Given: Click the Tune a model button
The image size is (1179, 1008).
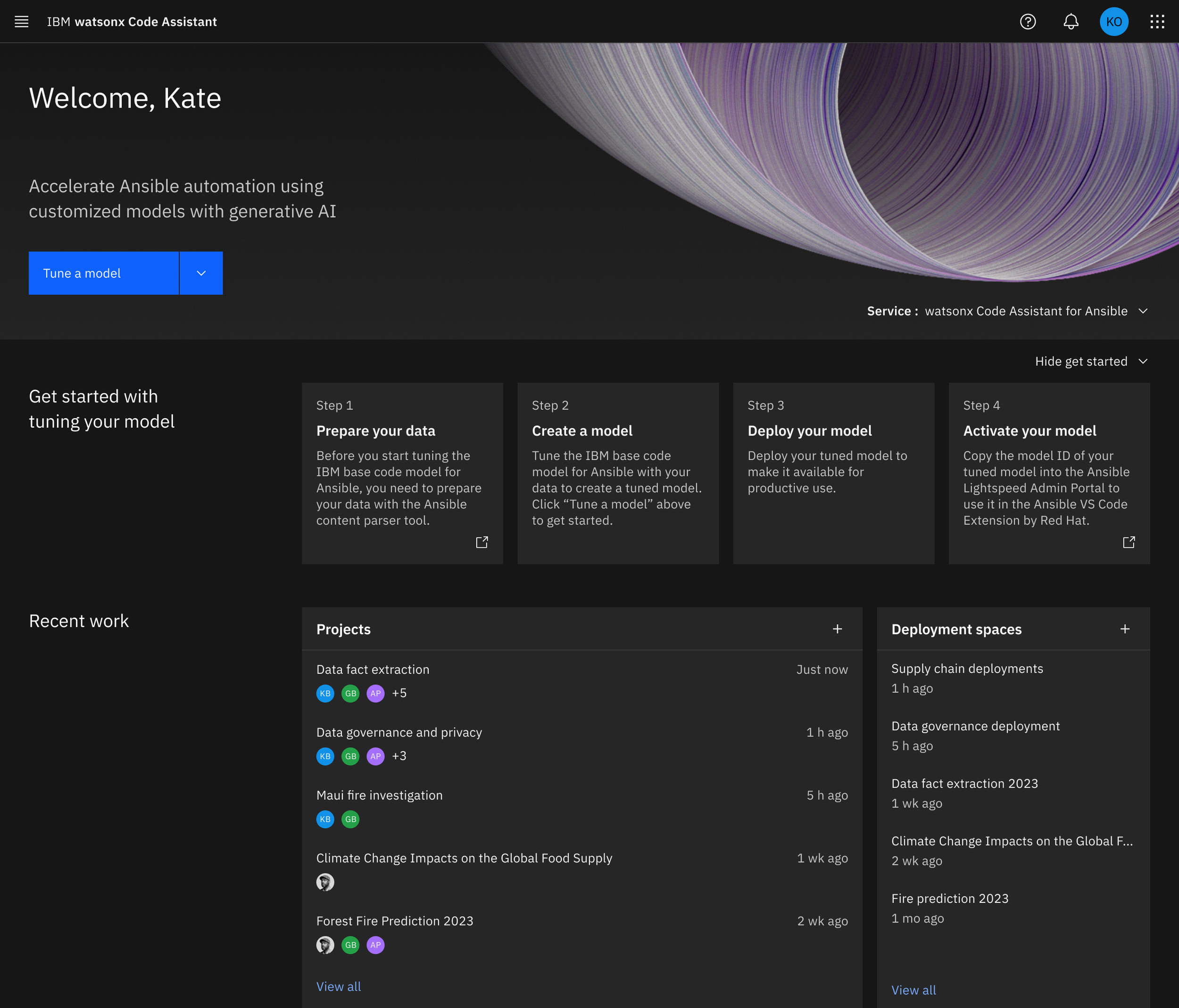Looking at the screenshot, I should (x=104, y=273).
